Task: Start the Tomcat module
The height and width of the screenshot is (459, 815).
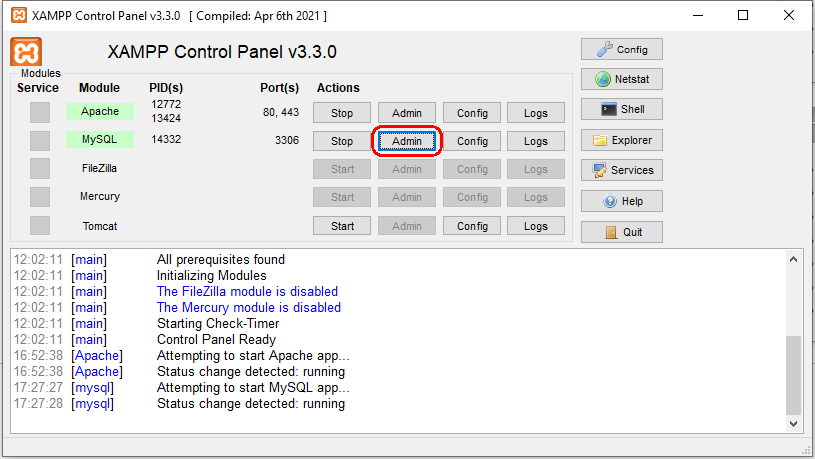Action: pyautogui.click(x=342, y=226)
